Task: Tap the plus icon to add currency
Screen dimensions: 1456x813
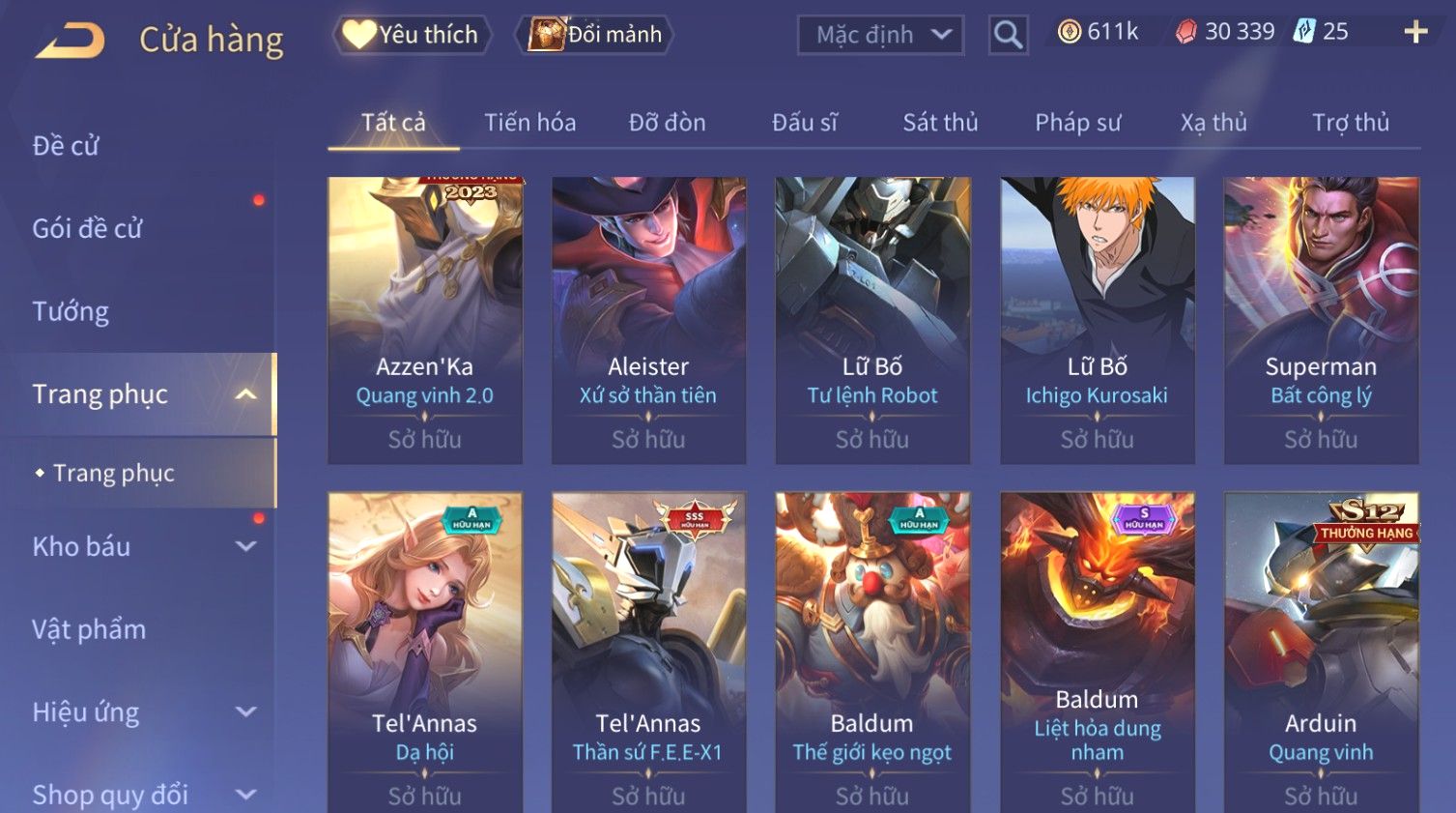Action: click(1415, 33)
